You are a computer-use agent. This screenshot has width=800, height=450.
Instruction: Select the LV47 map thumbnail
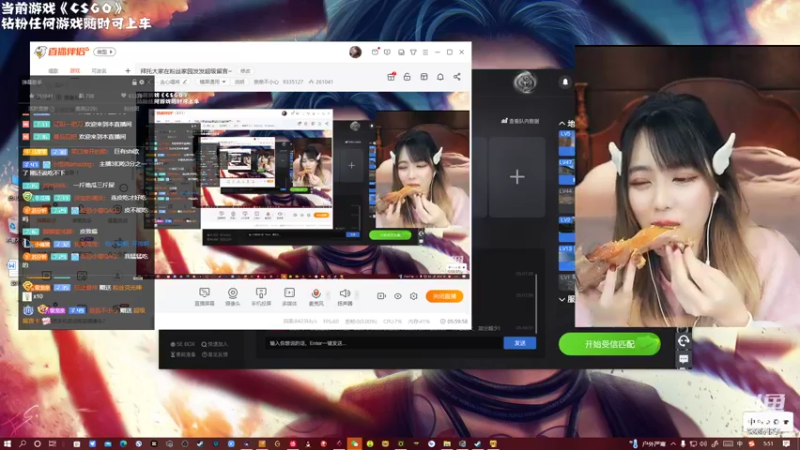point(566,171)
